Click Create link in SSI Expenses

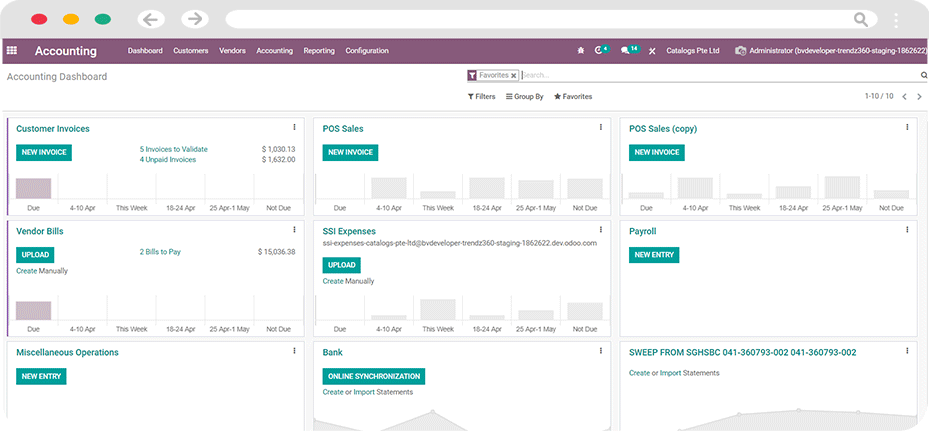[x=333, y=281]
